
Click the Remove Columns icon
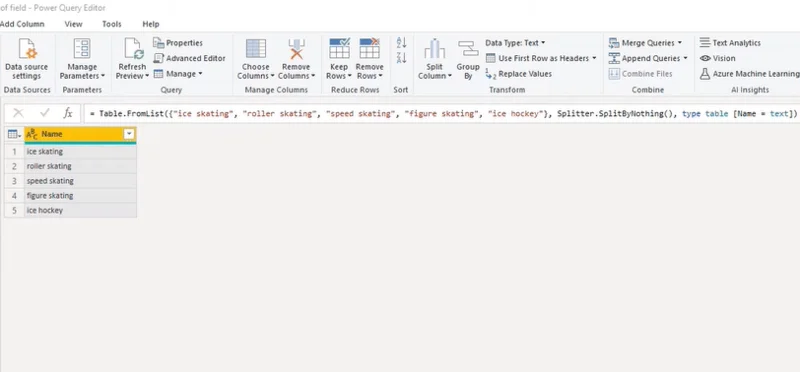pyautogui.click(x=296, y=49)
